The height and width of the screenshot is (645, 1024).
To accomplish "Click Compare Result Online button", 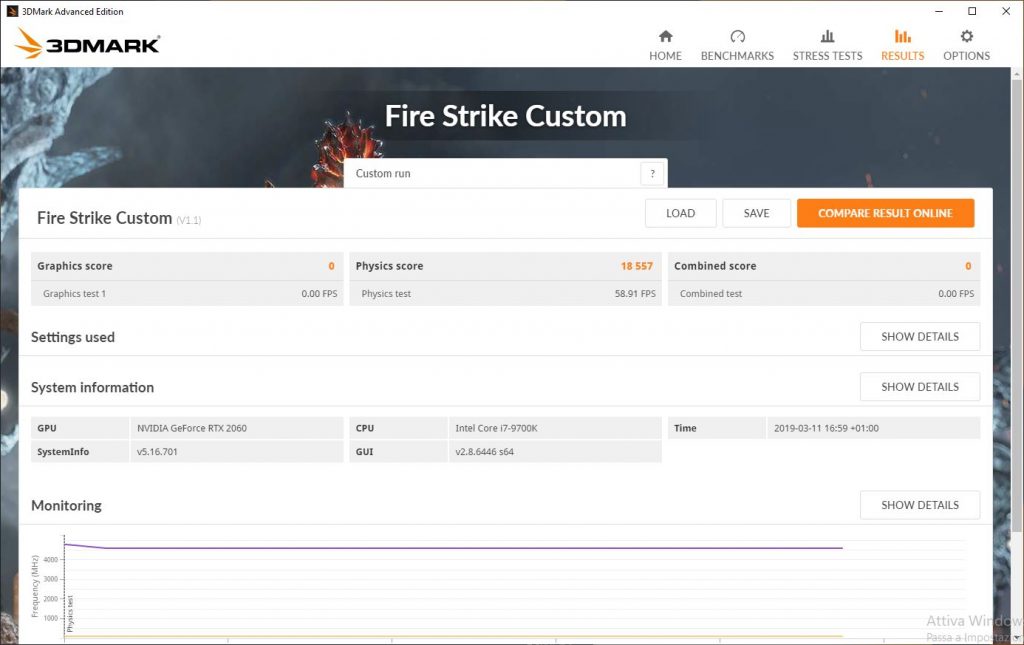I will (x=885, y=213).
